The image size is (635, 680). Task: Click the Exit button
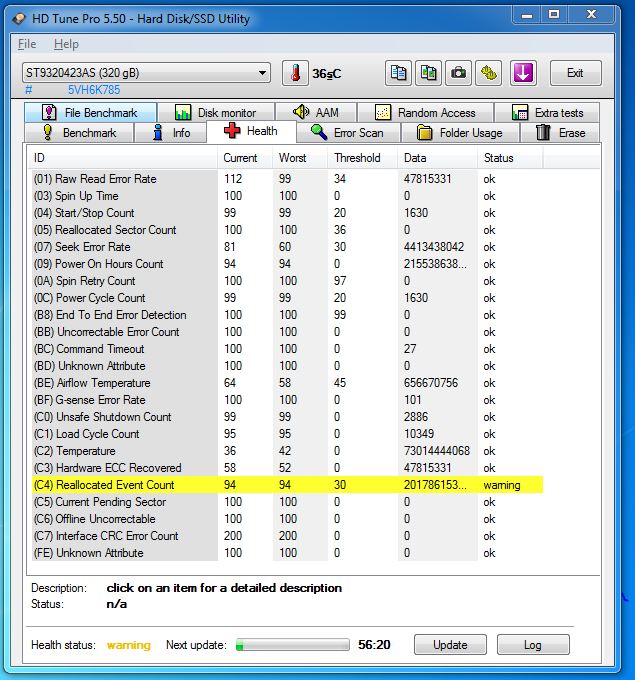pos(576,73)
